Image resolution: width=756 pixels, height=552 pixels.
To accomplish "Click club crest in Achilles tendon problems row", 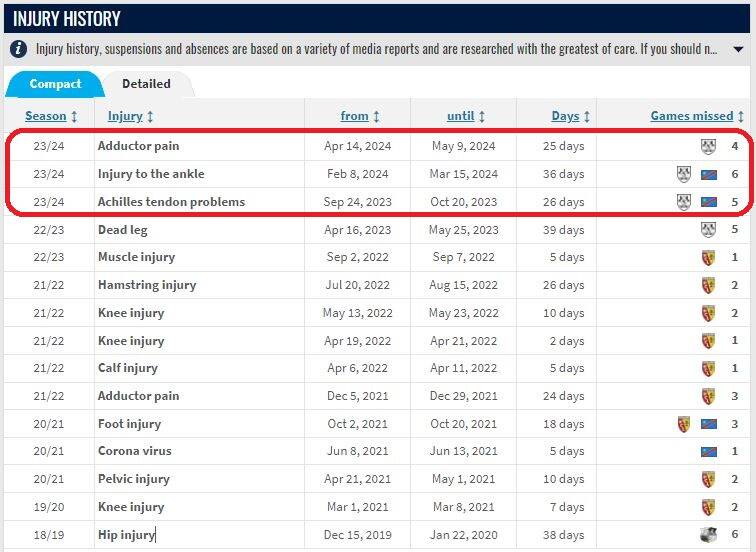I will click(685, 202).
